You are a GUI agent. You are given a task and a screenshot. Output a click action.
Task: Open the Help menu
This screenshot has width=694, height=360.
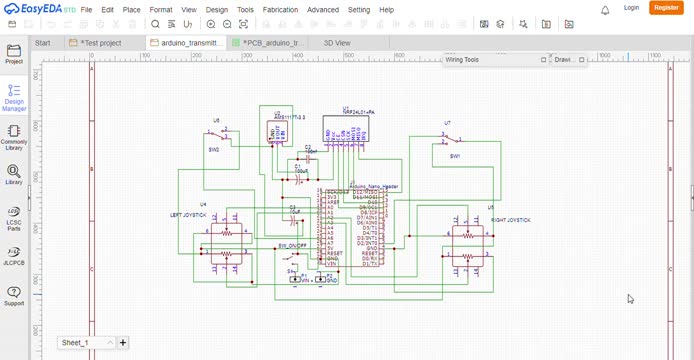[x=386, y=10]
